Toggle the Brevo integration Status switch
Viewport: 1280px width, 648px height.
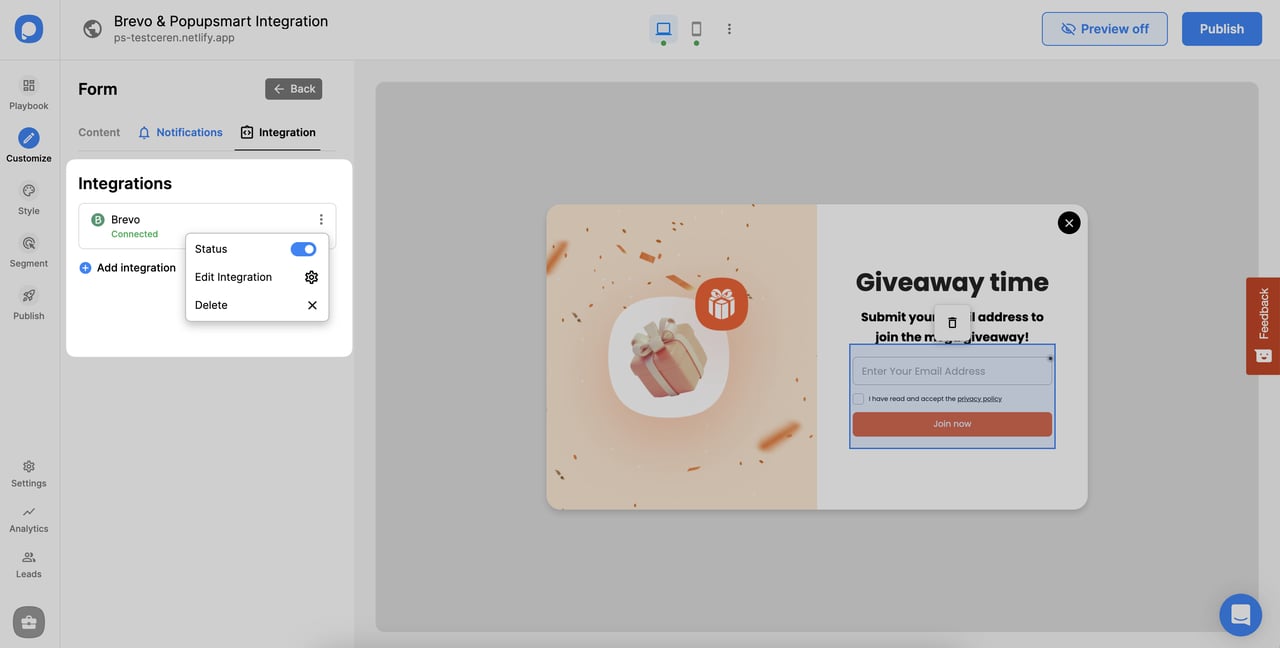click(x=303, y=249)
